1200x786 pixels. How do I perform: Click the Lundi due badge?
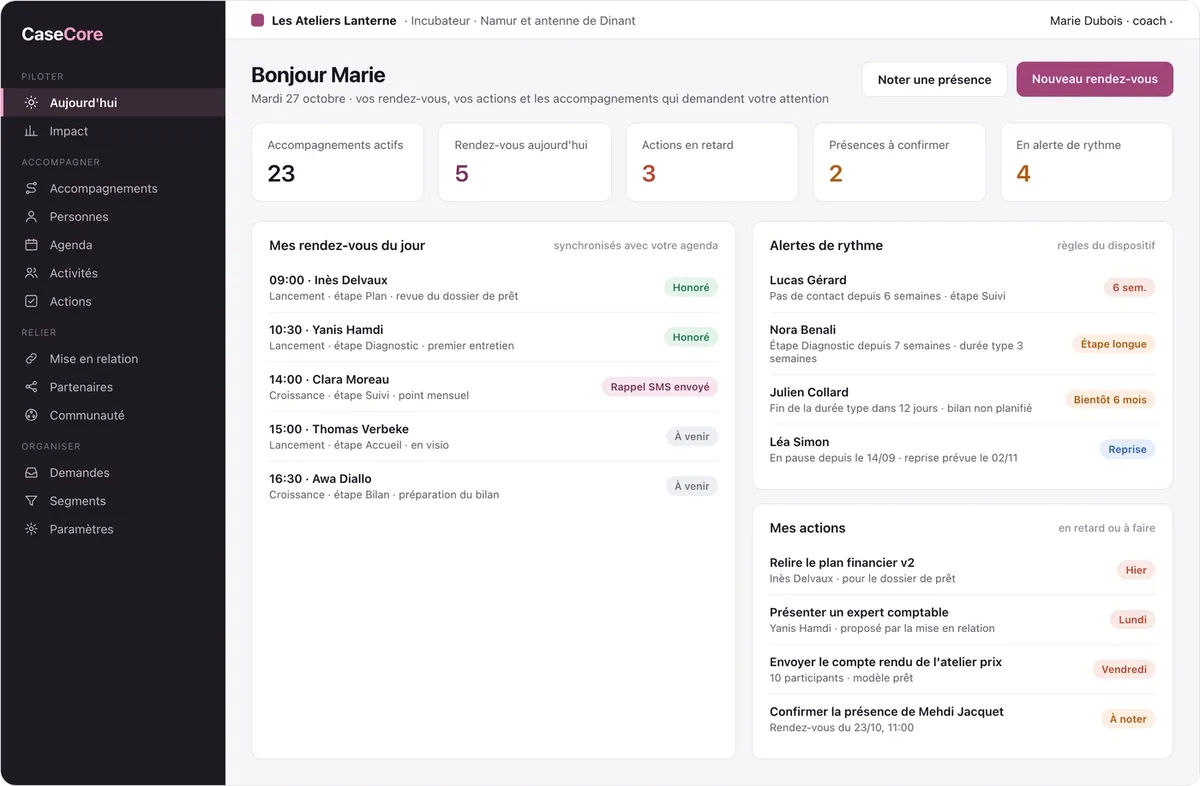(x=1133, y=620)
